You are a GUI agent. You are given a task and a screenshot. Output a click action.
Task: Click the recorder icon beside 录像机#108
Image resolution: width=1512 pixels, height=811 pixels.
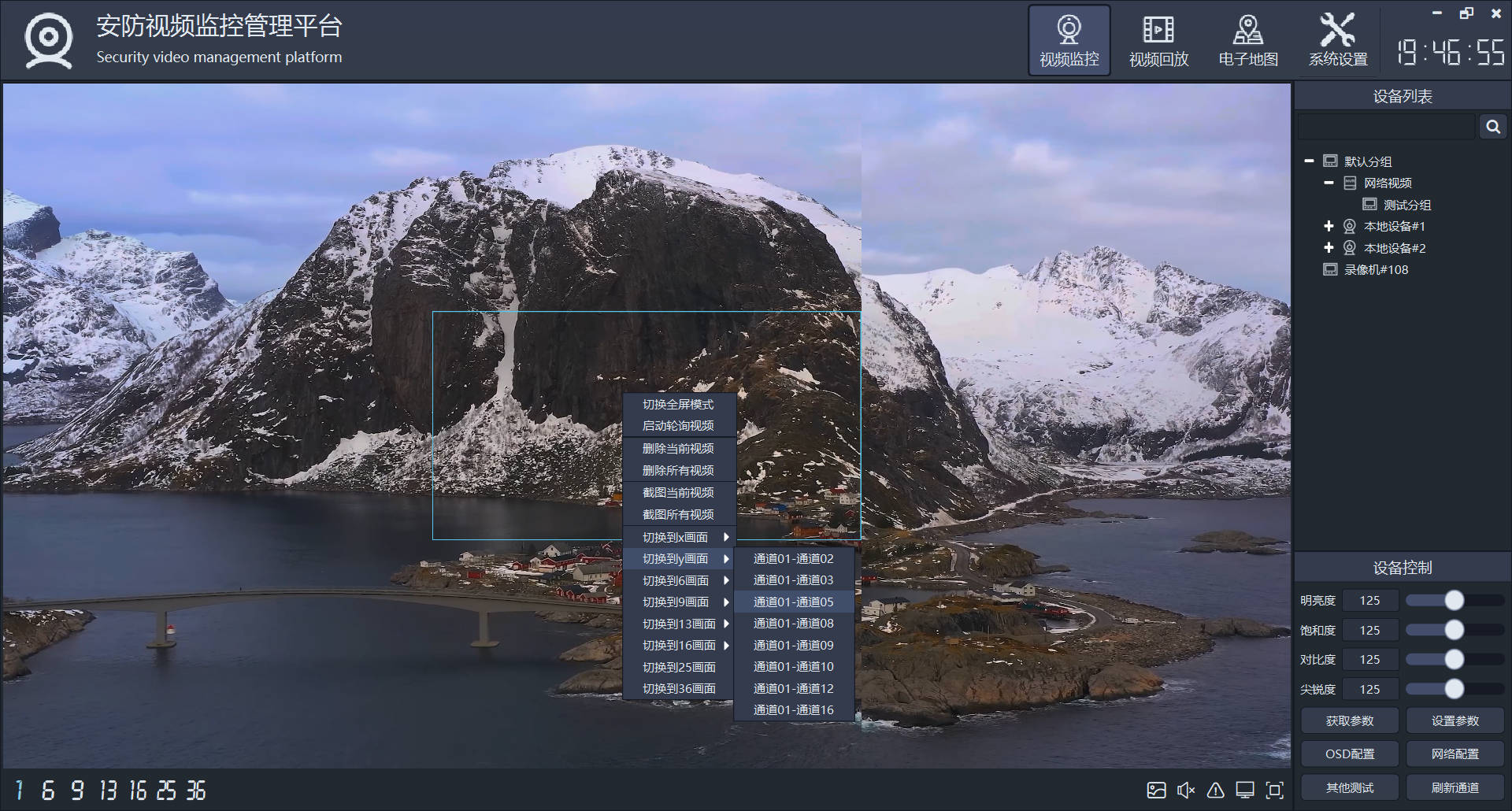[x=1330, y=269]
